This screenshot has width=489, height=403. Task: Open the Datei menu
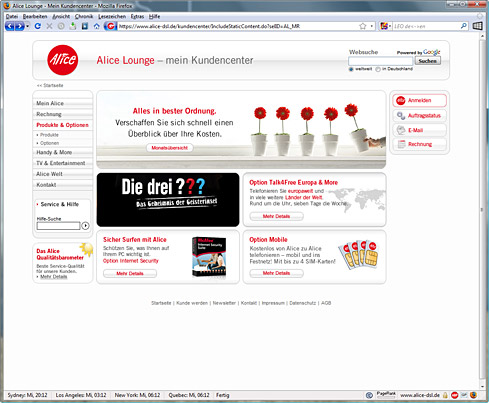tap(12, 16)
